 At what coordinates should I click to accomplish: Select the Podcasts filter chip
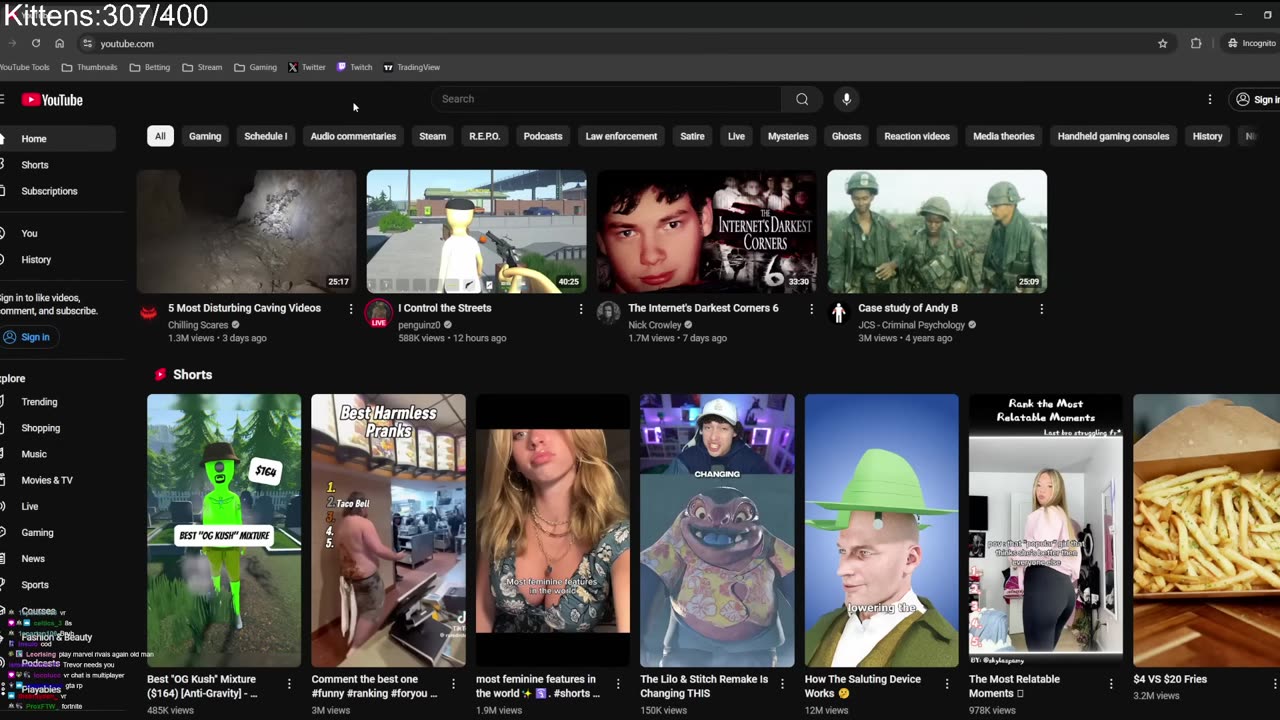point(543,136)
